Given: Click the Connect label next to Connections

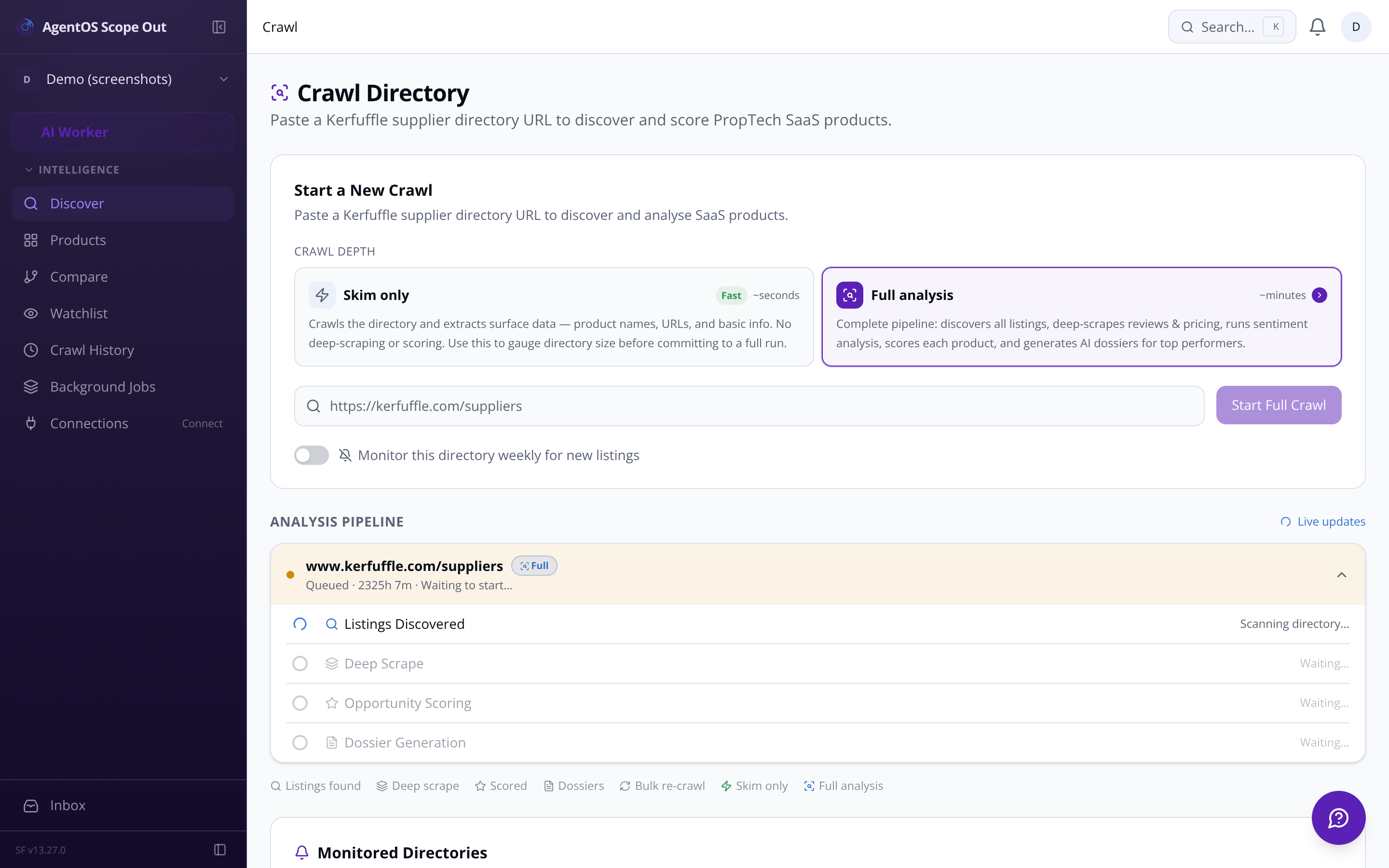Looking at the screenshot, I should (202, 424).
